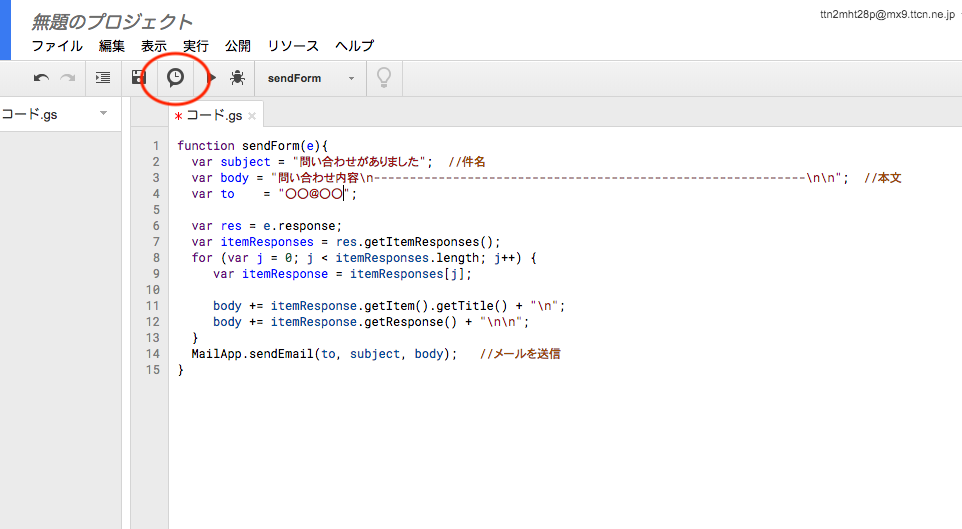This screenshot has height=529, width=962.
Task: Click the debug bug icon
Action: pos(237,78)
